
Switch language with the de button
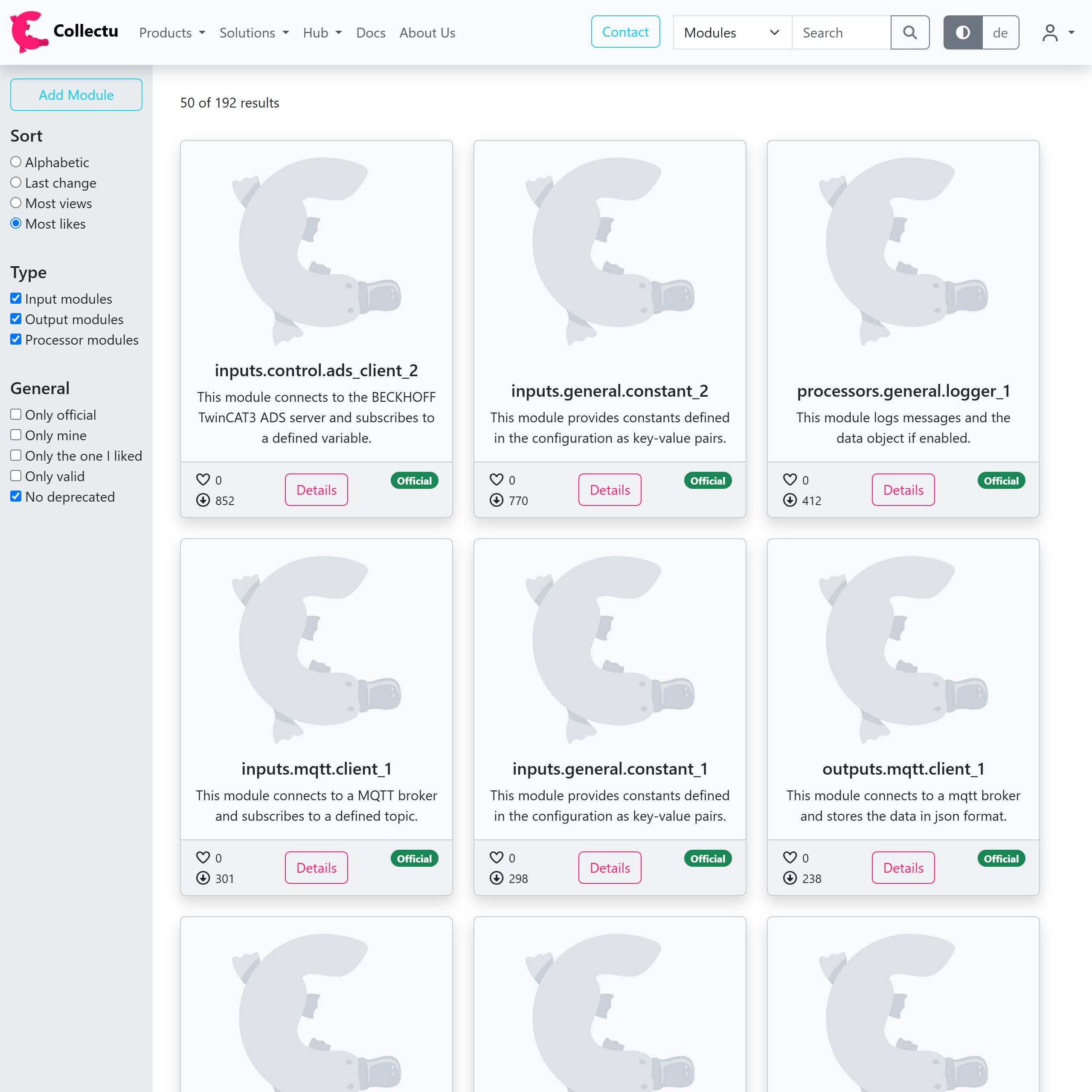pos(1000,33)
